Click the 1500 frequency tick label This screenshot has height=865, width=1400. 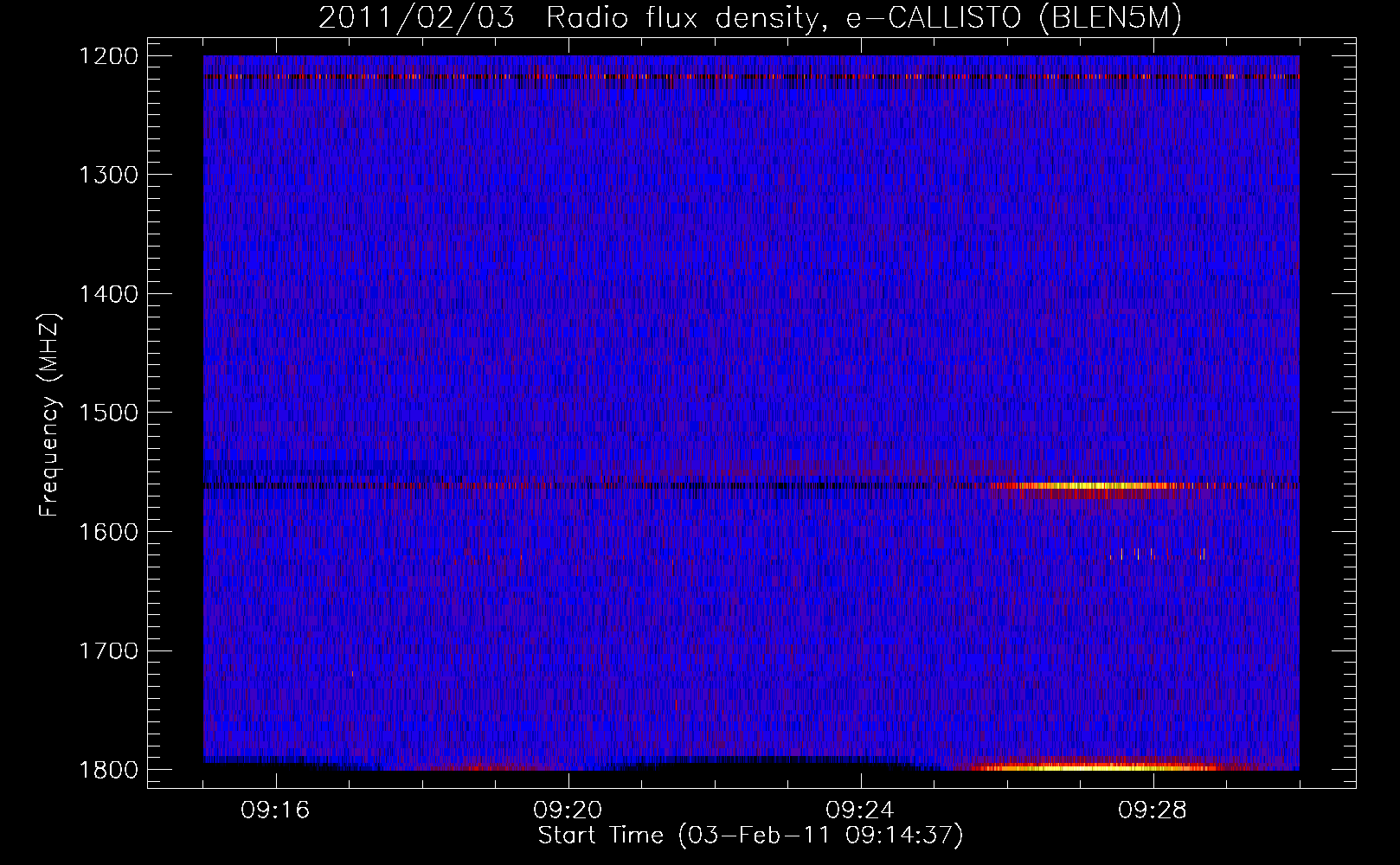(108, 413)
